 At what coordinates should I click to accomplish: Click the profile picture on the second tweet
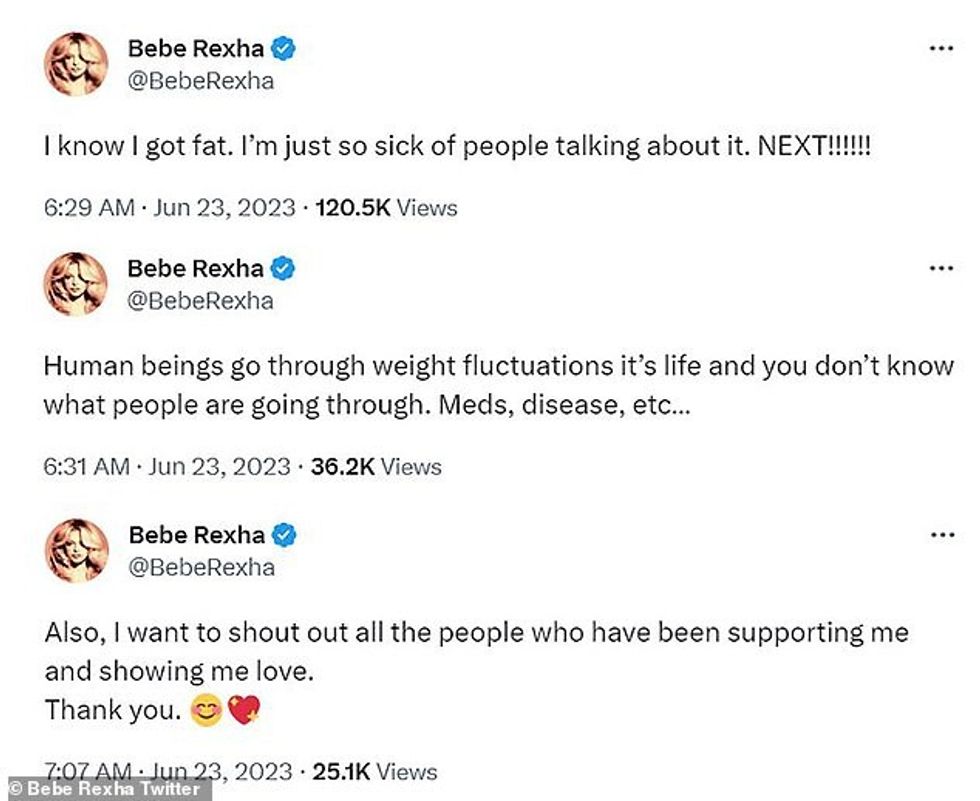point(75,284)
